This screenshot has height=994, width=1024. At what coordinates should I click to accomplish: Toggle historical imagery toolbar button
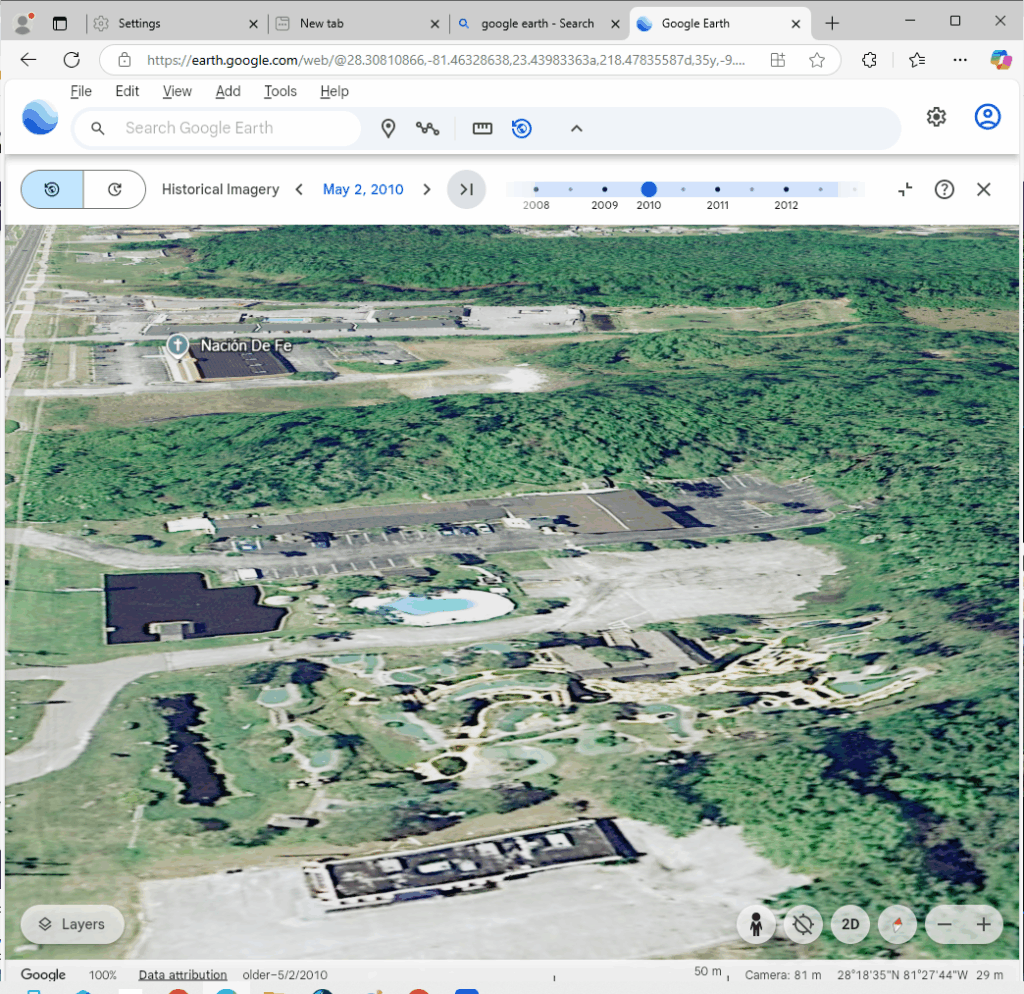521,128
